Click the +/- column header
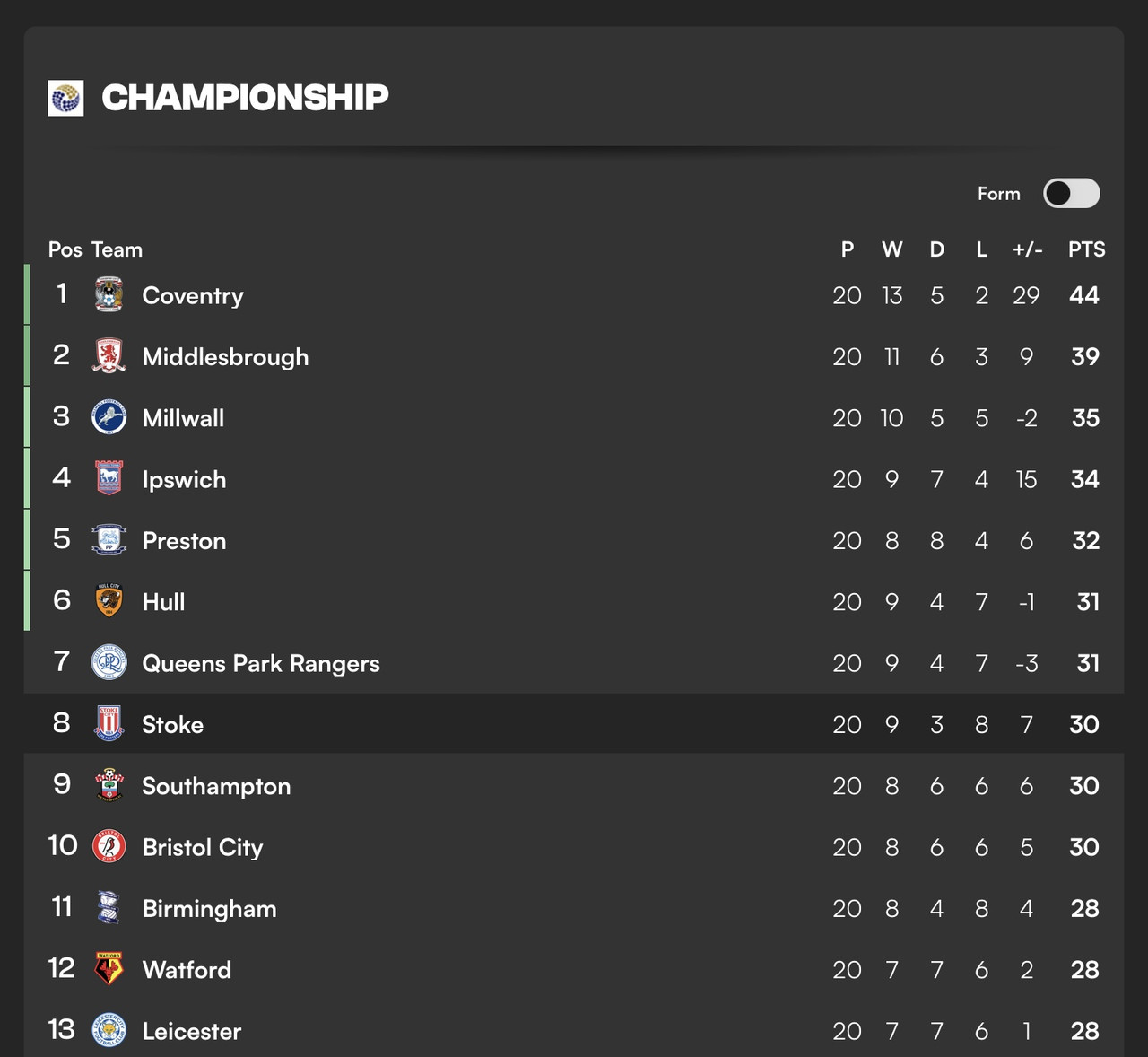Screen dimensions: 1148x1057 [1027, 249]
